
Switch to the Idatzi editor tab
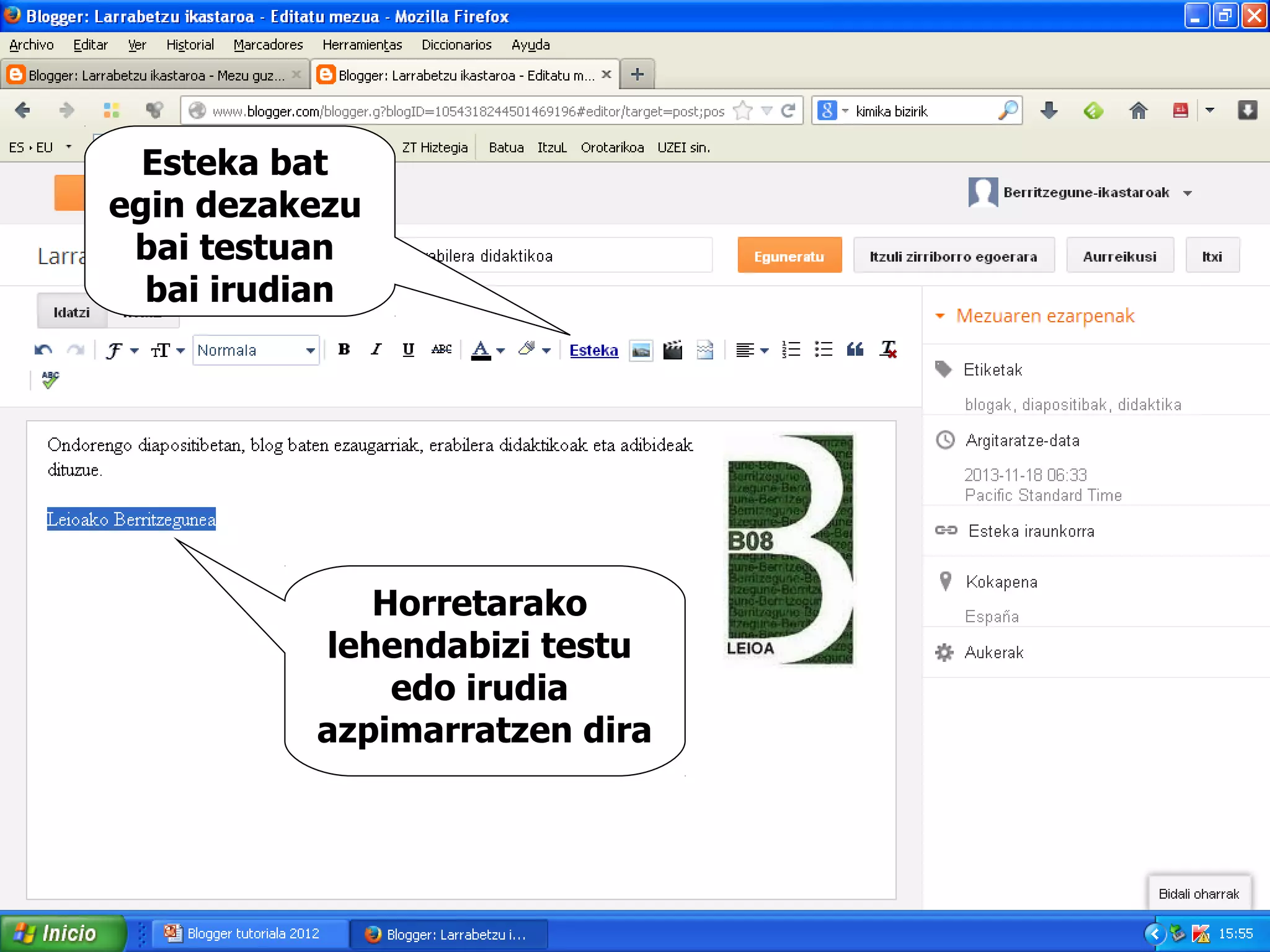[x=71, y=312]
